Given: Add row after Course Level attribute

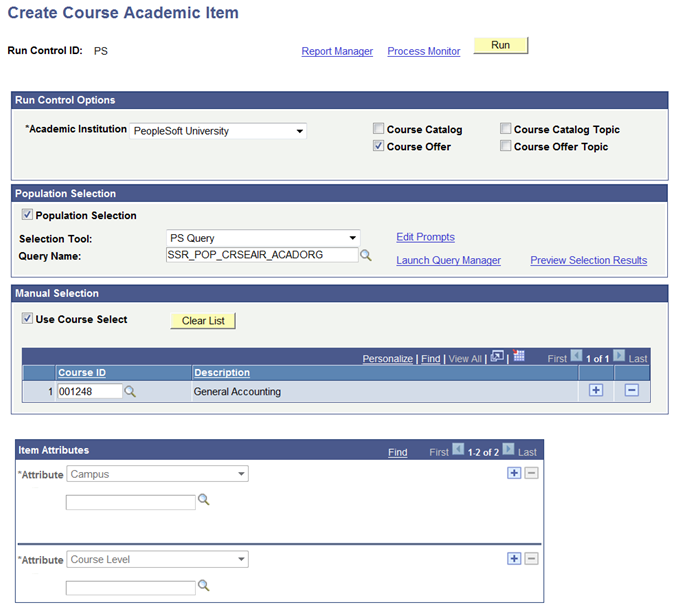Looking at the screenshot, I should [x=514, y=558].
